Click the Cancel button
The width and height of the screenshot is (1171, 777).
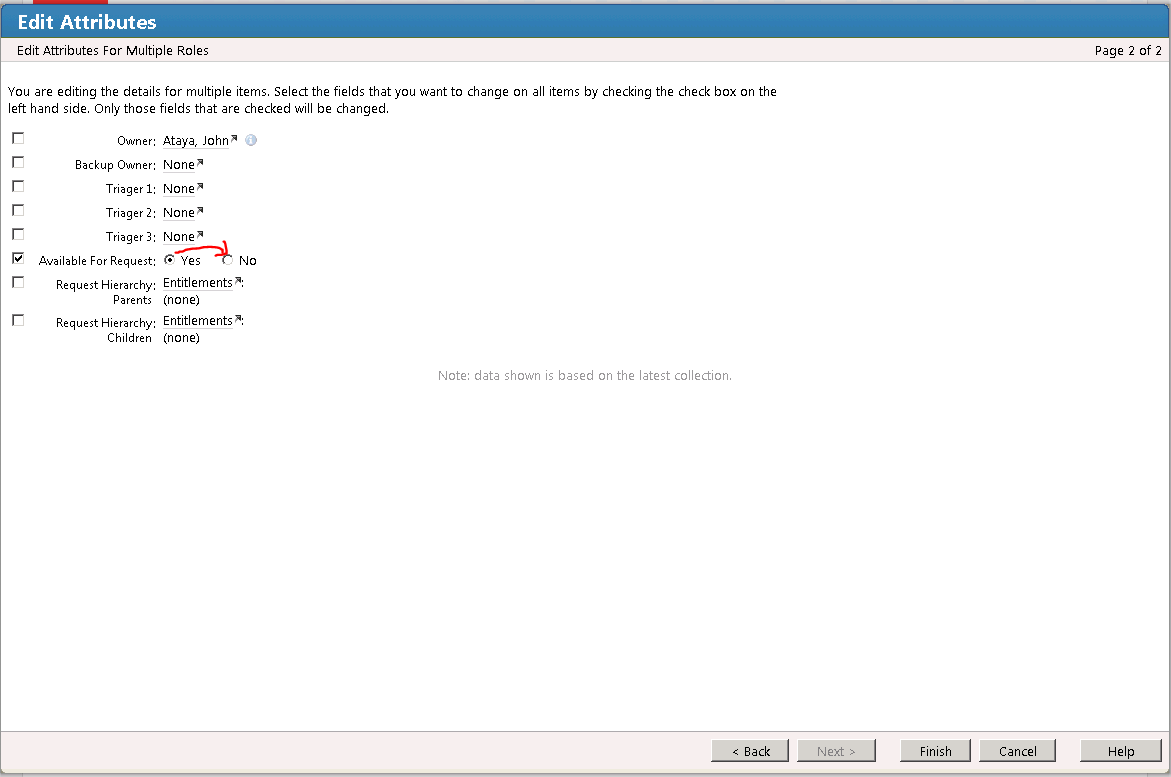1017,751
